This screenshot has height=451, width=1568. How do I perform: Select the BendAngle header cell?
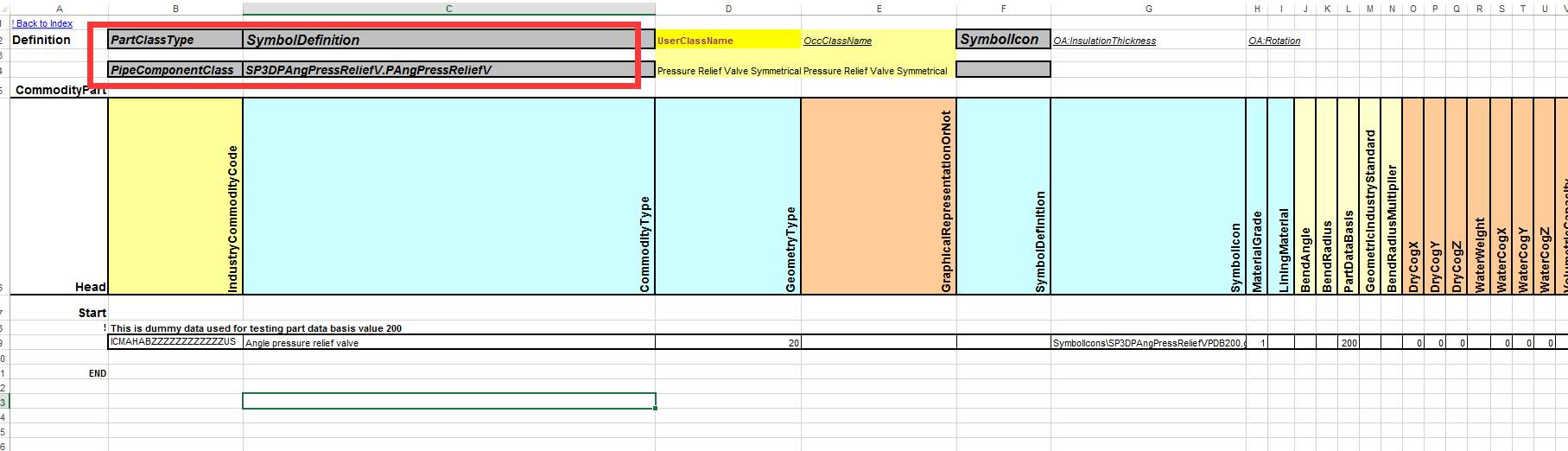(x=1305, y=196)
